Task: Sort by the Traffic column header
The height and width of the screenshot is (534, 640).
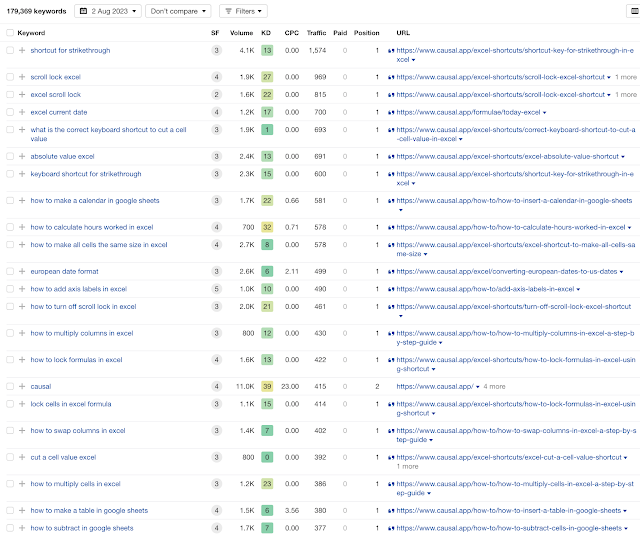Action: 316,33
